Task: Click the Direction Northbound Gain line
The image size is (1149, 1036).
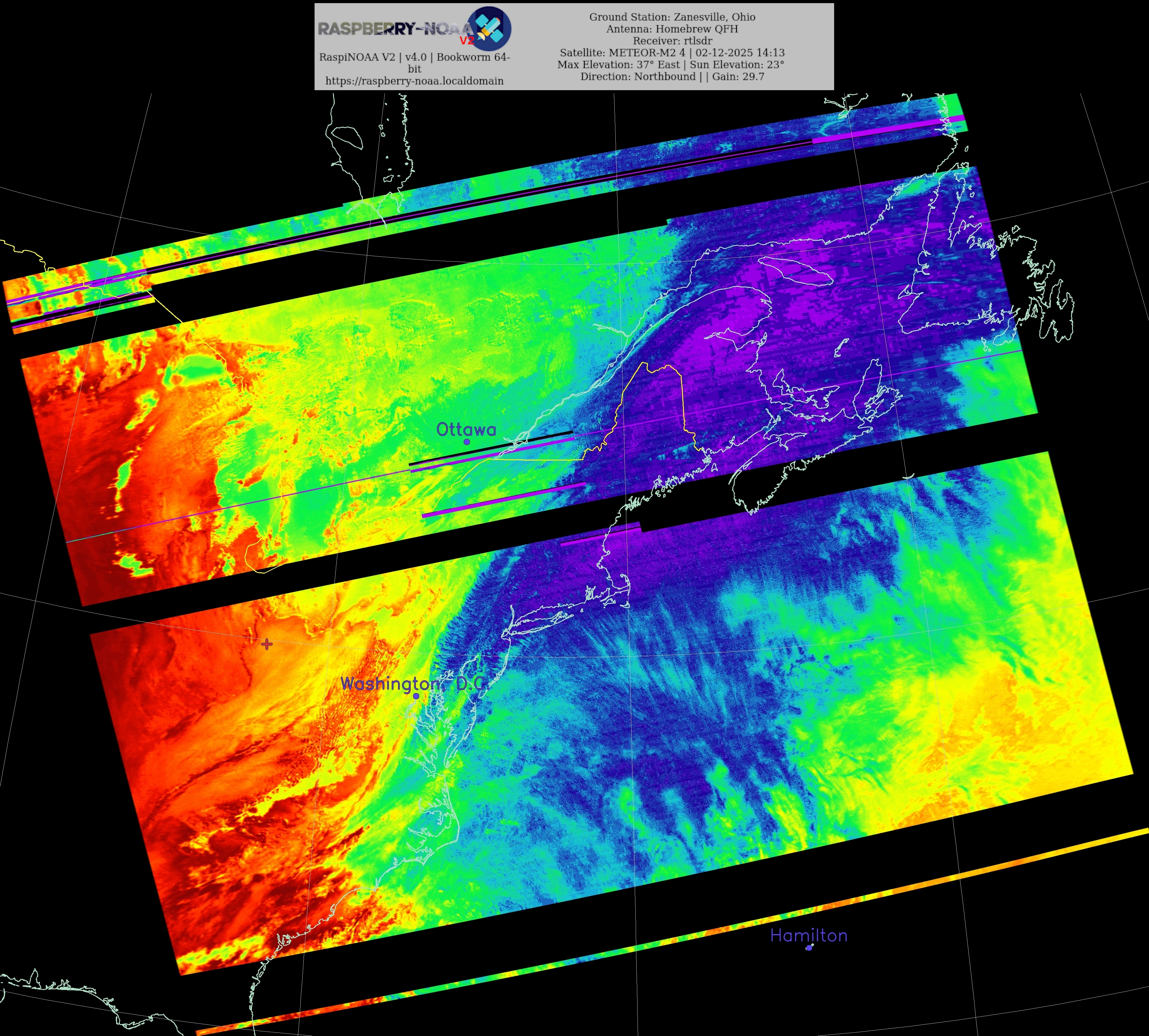Action: coord(672,77)
